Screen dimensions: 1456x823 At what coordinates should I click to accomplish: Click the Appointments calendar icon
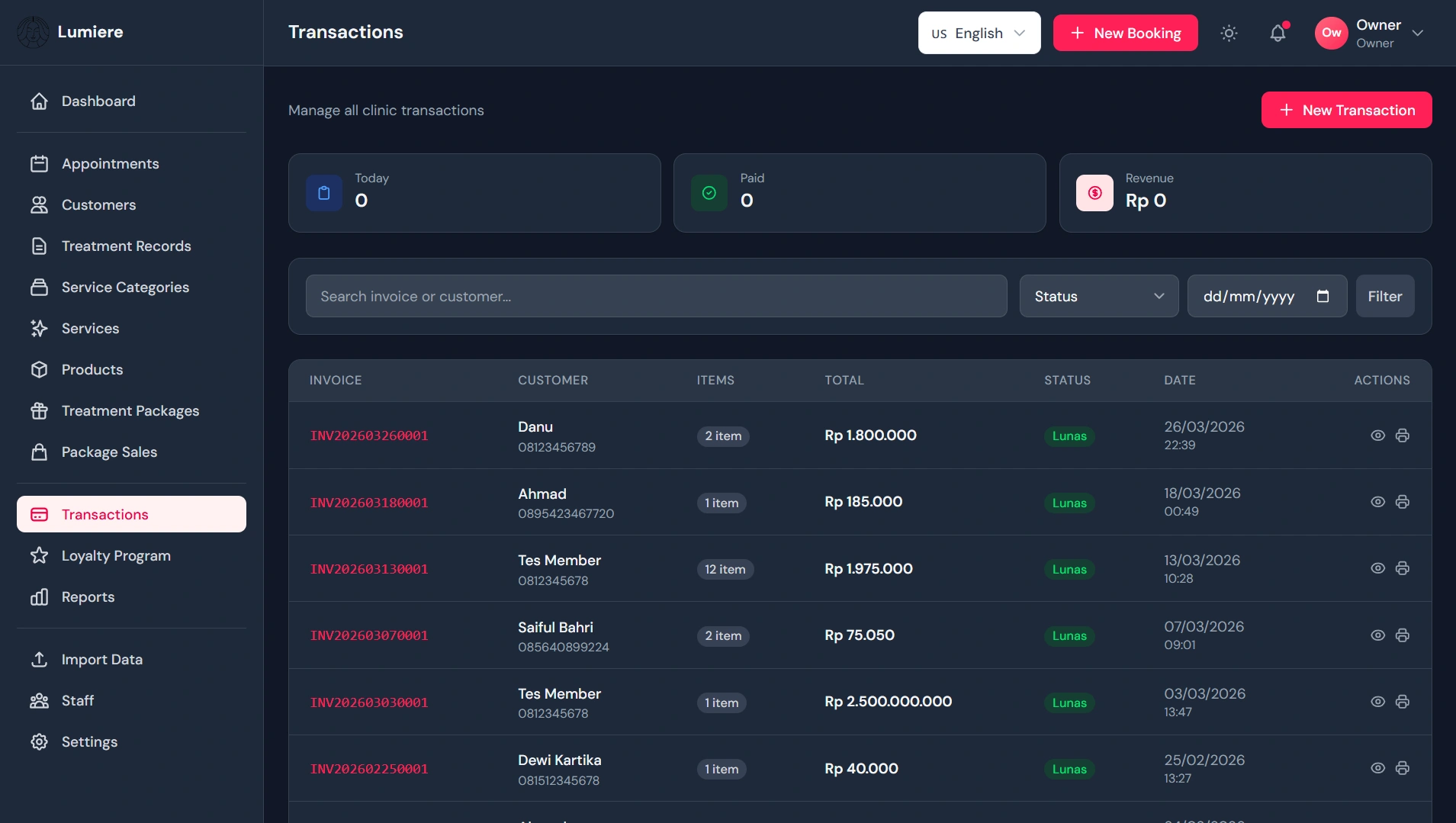39,163
